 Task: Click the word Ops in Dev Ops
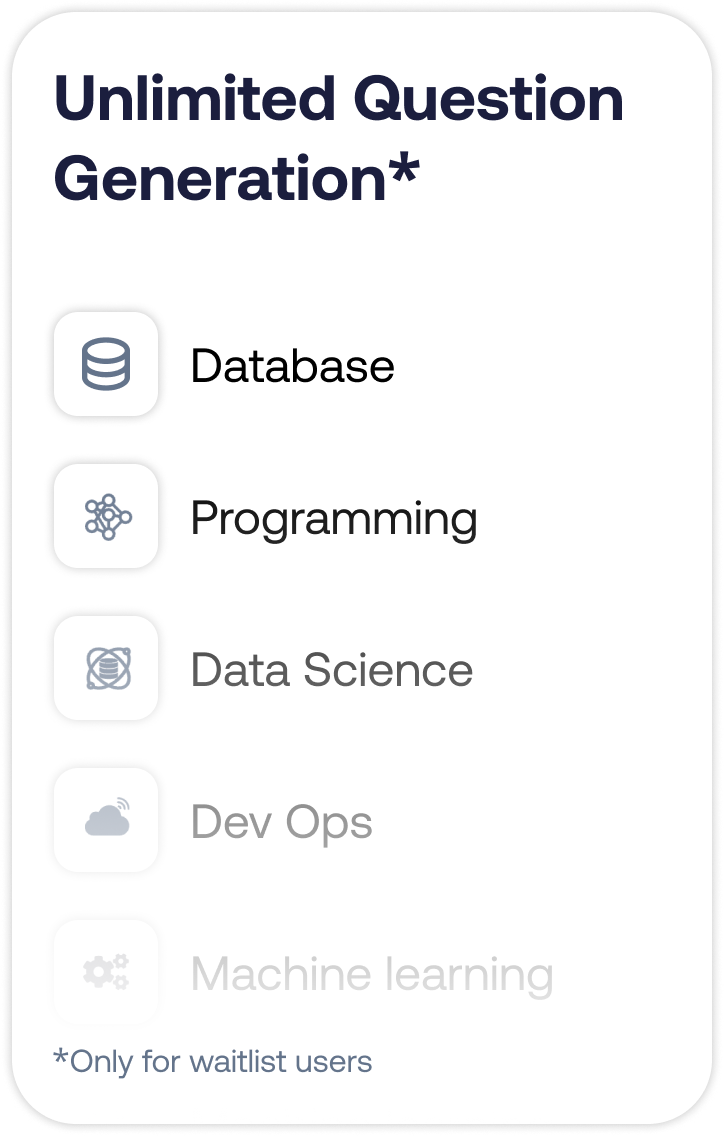pyautogui.click(x=328, y=825)
